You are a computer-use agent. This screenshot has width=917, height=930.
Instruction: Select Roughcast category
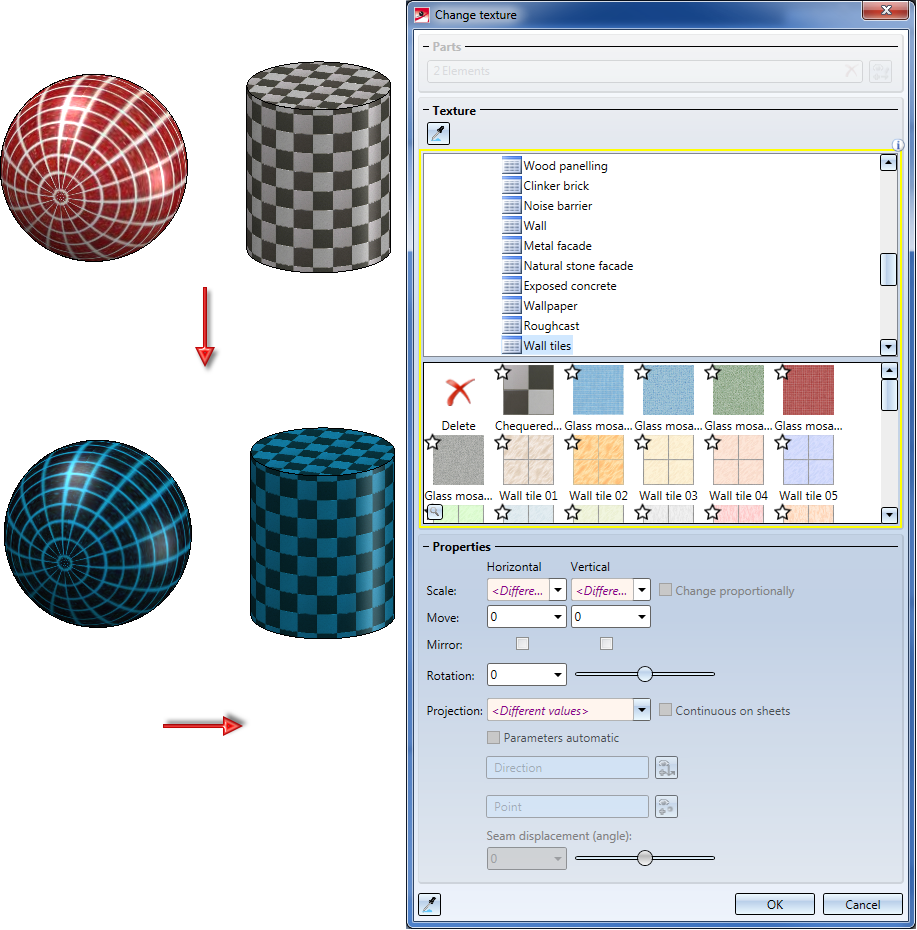pos(551,326)
